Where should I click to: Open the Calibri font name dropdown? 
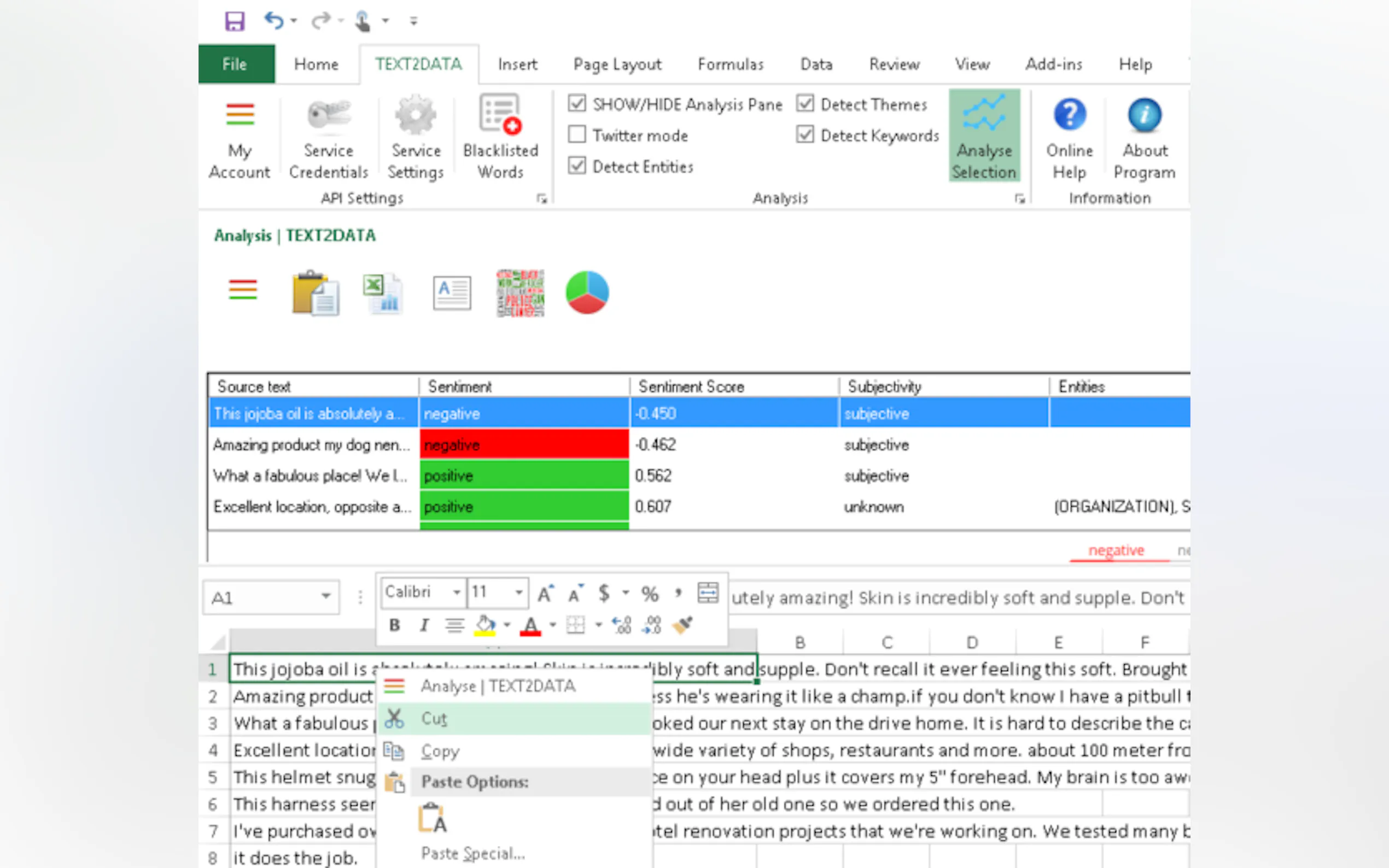pyautogui.click(x=457, y=592)
